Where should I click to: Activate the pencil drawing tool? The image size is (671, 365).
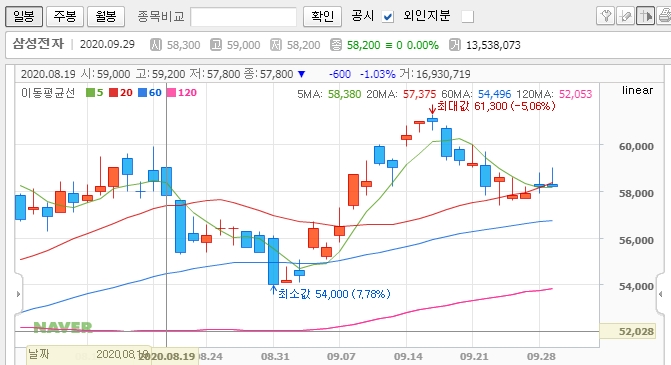pos(625,16)
